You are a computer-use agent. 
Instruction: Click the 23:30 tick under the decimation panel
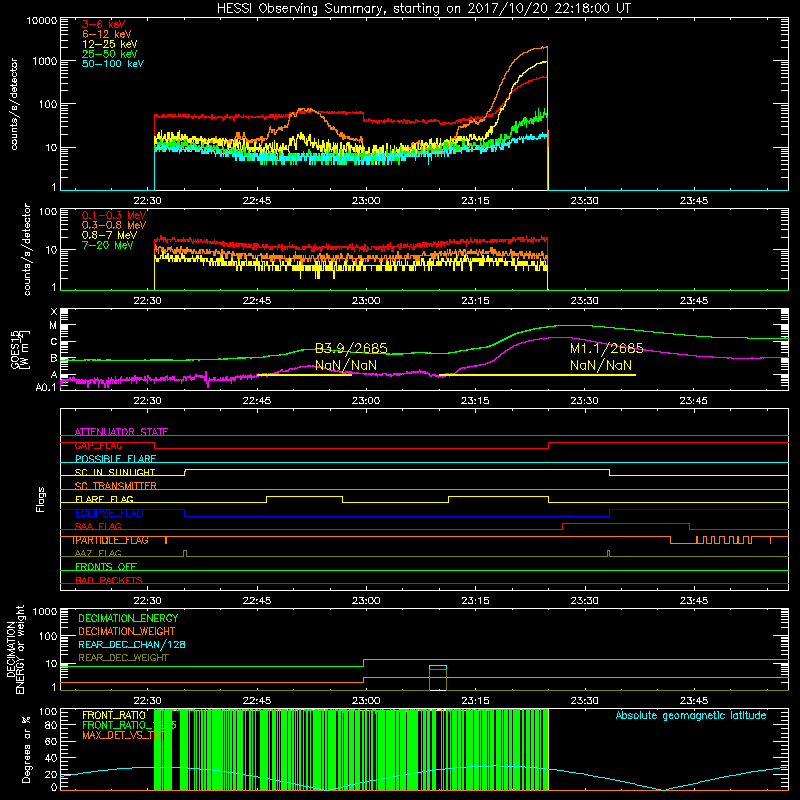coord(584,701)
